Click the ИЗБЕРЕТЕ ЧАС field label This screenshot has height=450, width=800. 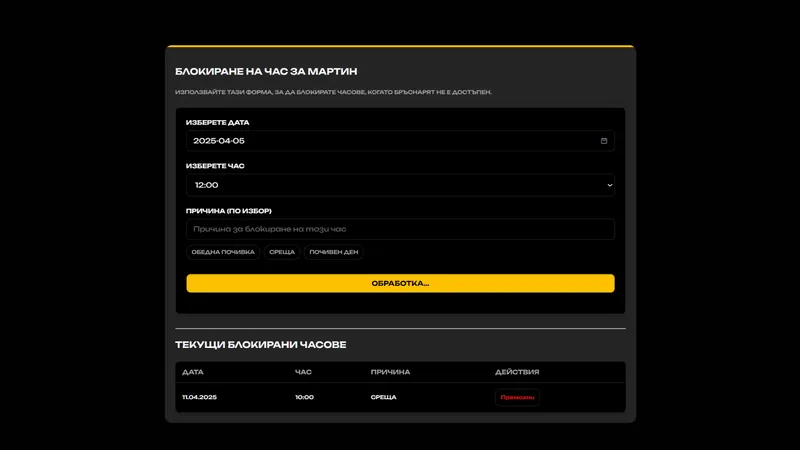[x=215, y=166]
